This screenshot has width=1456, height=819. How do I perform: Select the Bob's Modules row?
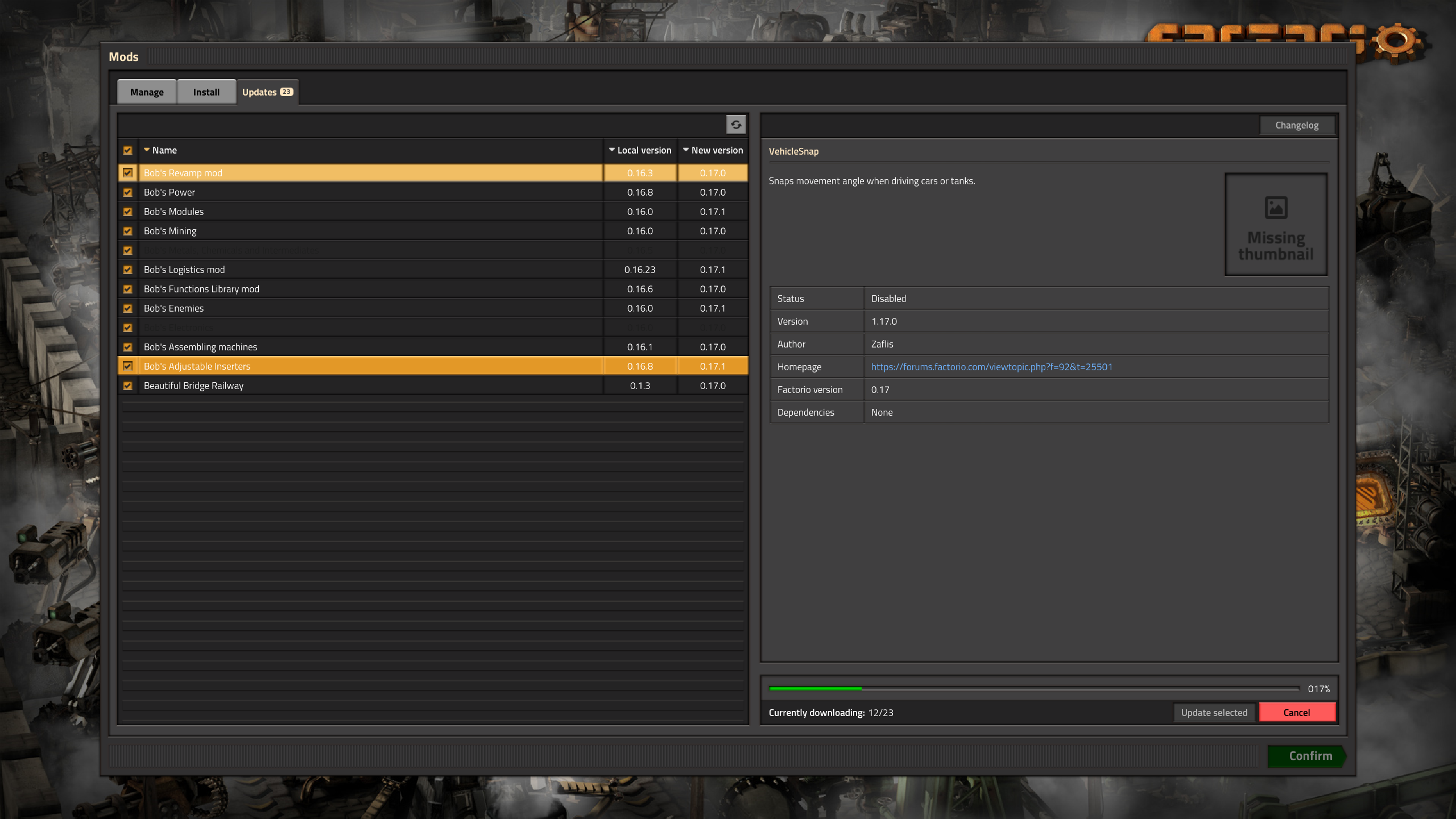pyautogui.click(x=433, y=212)
